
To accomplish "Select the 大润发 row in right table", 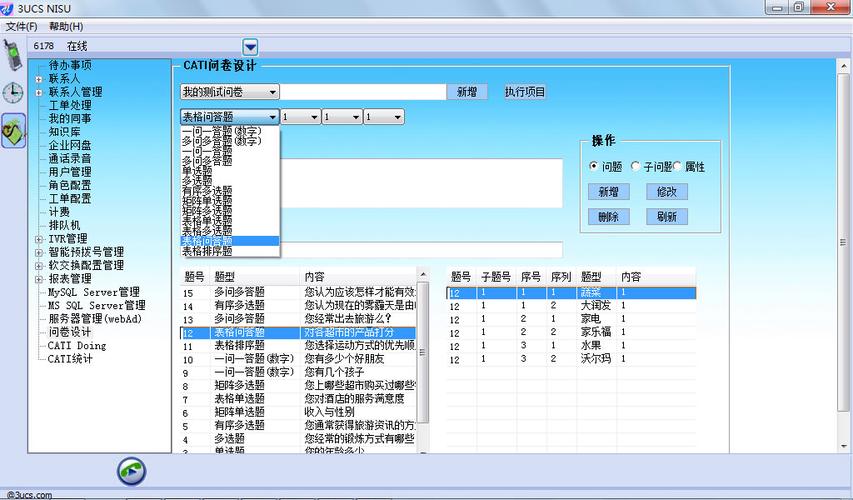I will coord(571,306).
